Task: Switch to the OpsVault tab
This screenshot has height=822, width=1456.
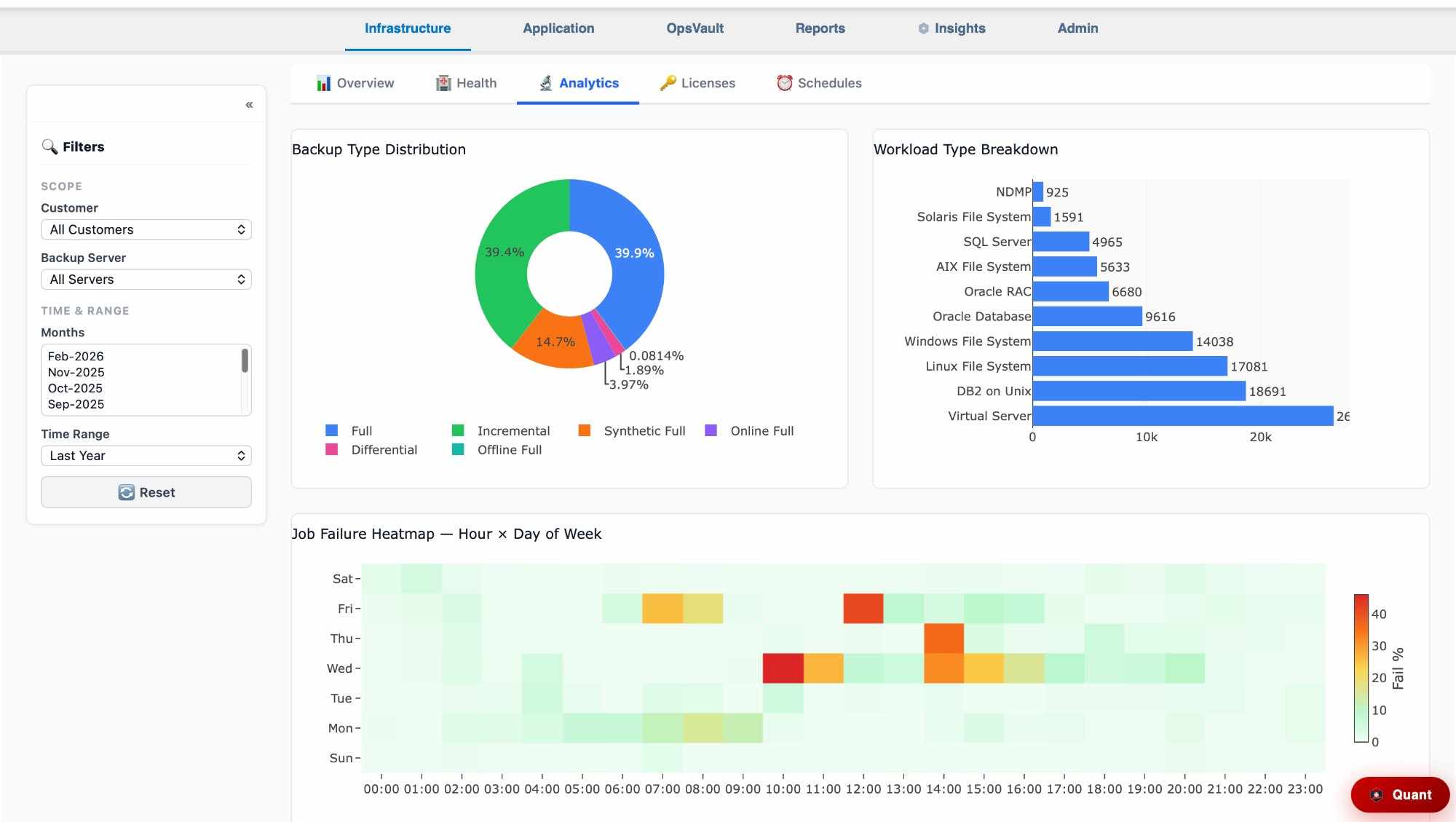Action: (695, 28)
